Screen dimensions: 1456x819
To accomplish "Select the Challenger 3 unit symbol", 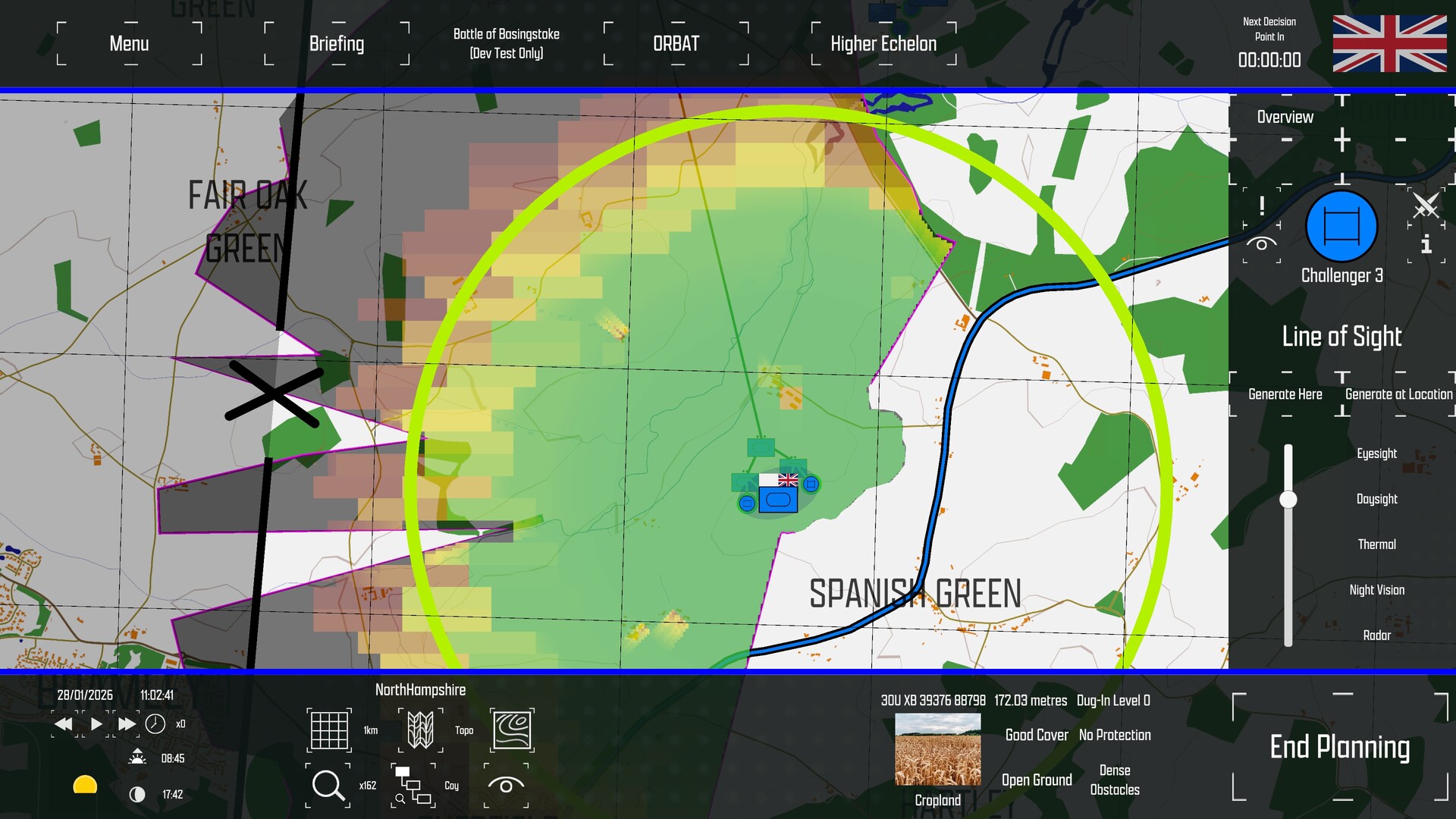I will pos(1341,226).
